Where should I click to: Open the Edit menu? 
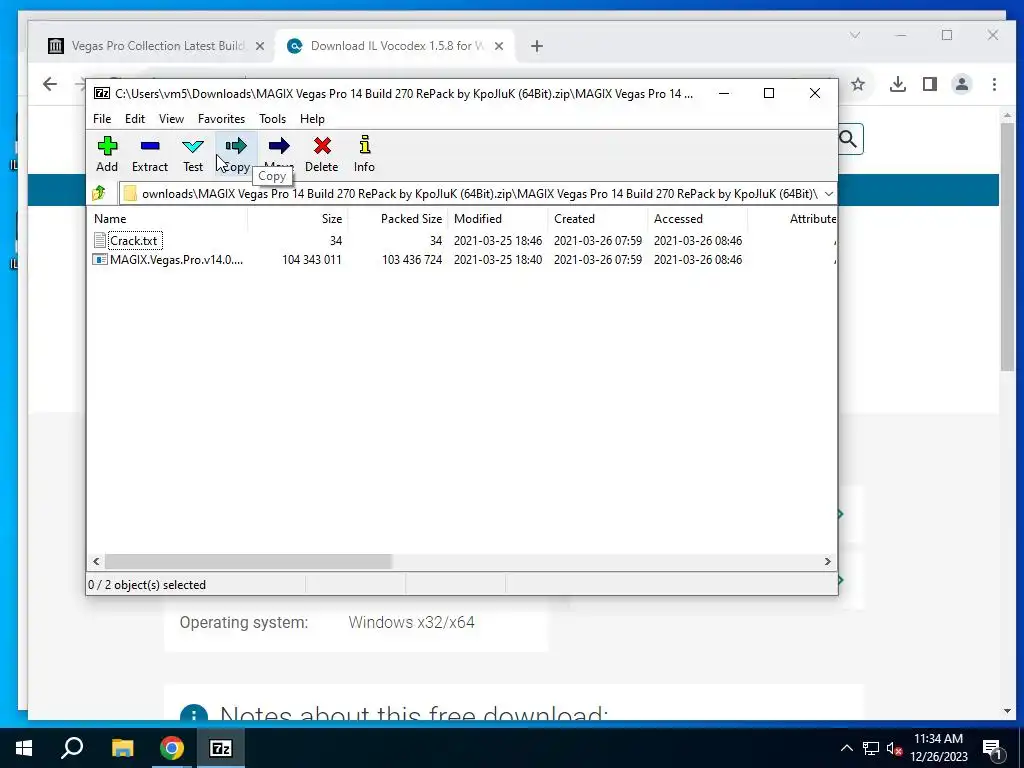tap(135, 119)
